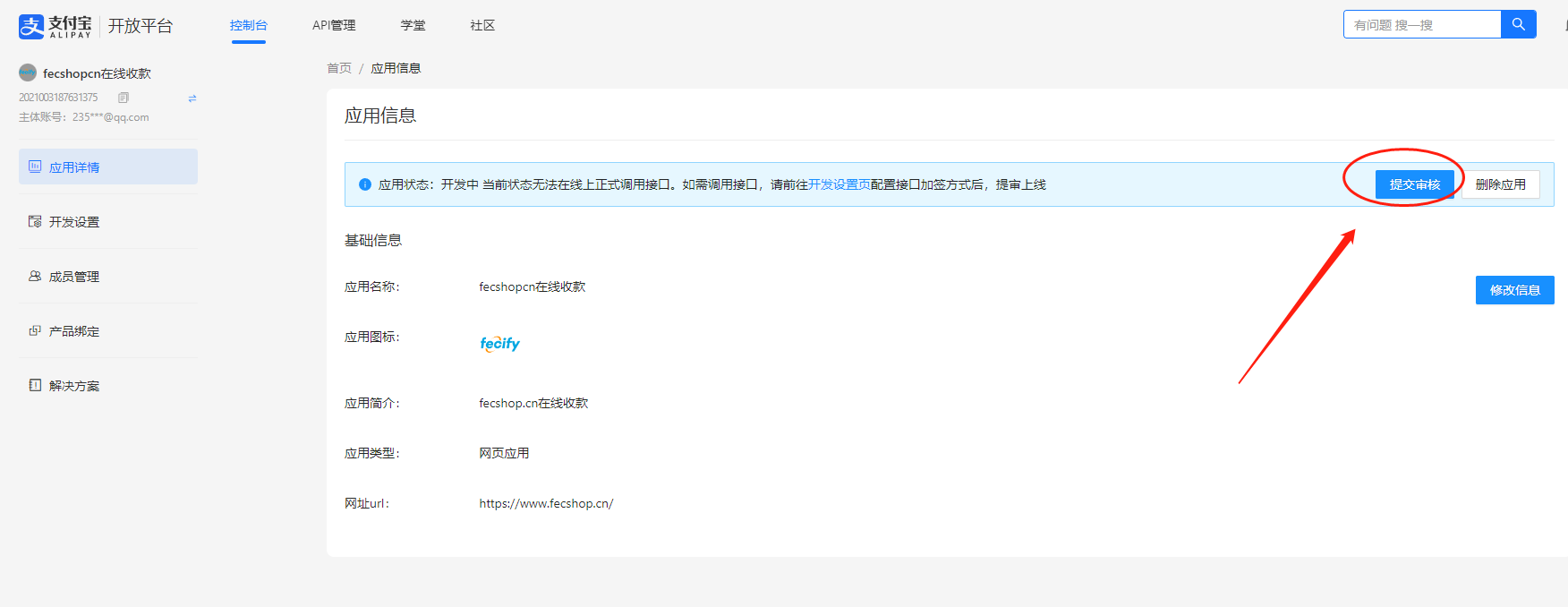Click the https://www.fecshop.cn/ URL text
Image resolution: width=1568 pixels, height=607 pixels.
[546, 503]
